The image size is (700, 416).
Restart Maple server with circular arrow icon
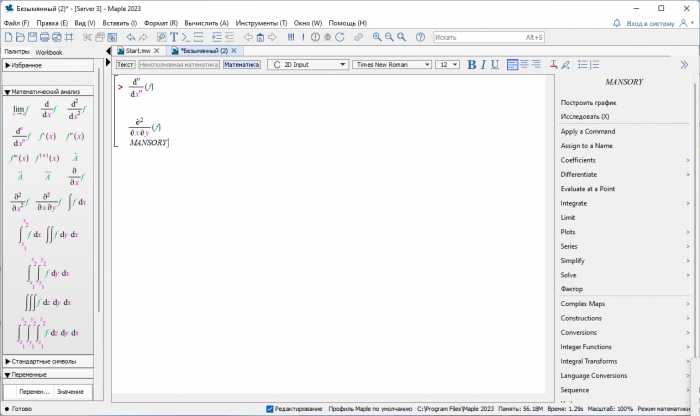(340, 37)
